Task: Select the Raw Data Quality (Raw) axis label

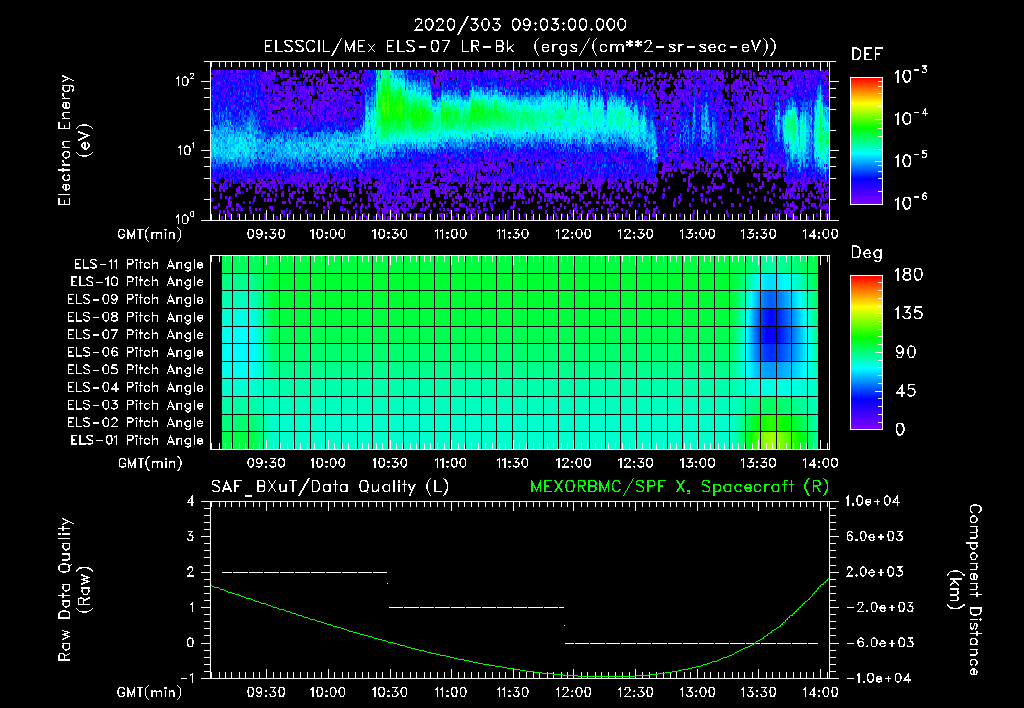Action: (74, 590)
